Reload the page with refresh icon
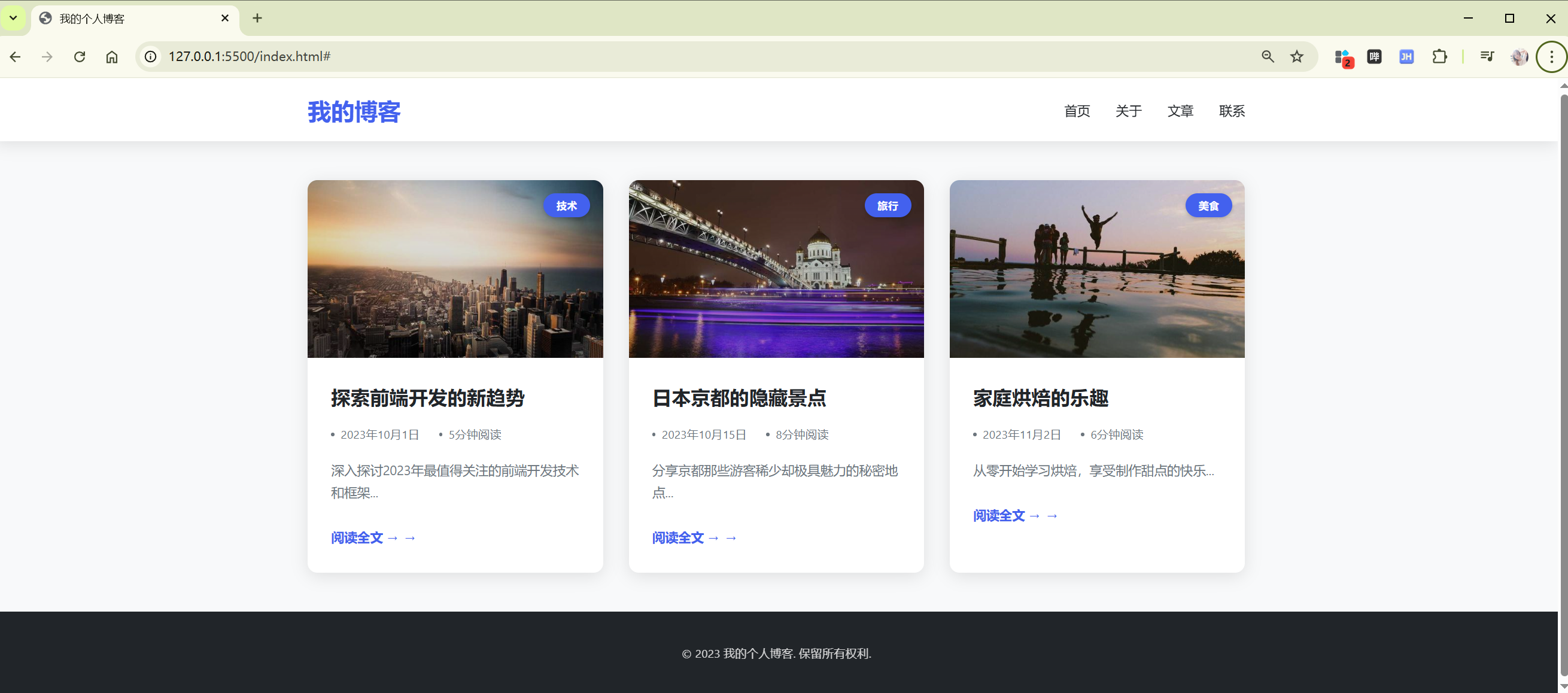 80,57
